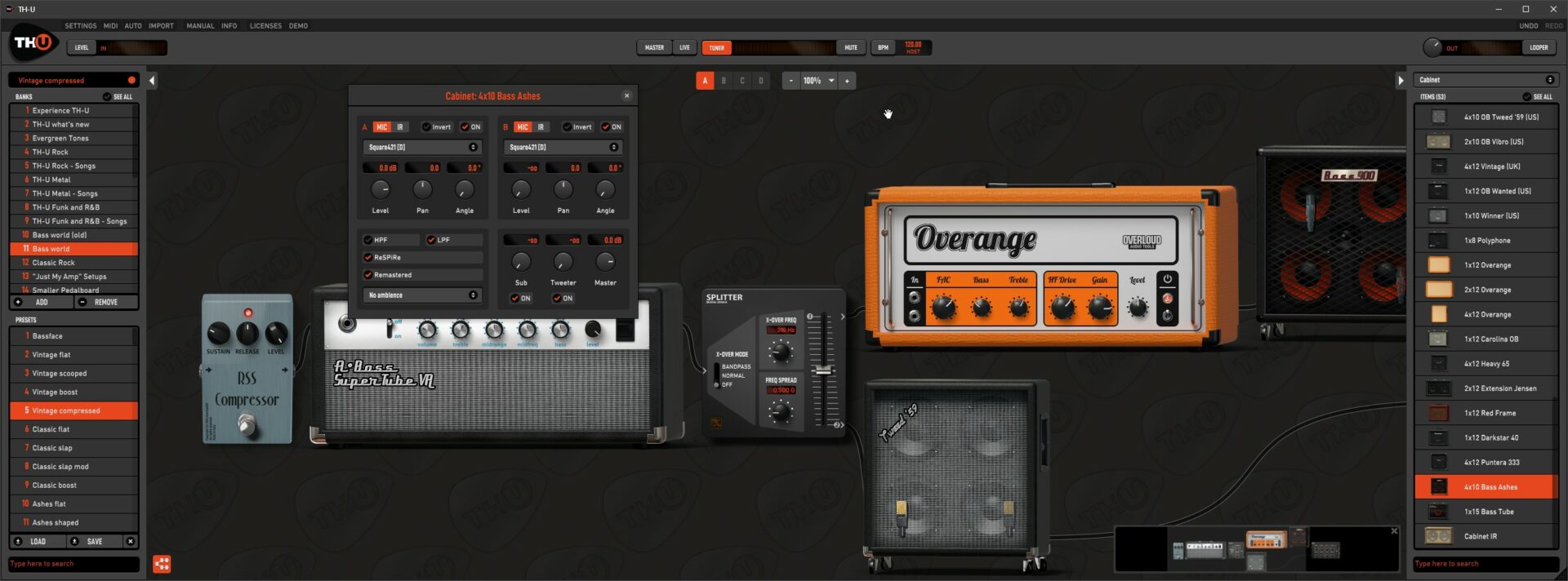
Task: Open the SETTINGS menu
Action: [x=81, y=26]
